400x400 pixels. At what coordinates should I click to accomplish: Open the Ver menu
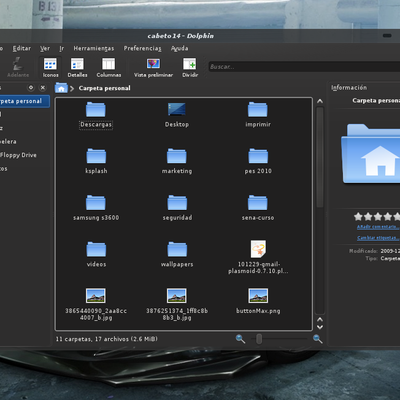[45, 49]
